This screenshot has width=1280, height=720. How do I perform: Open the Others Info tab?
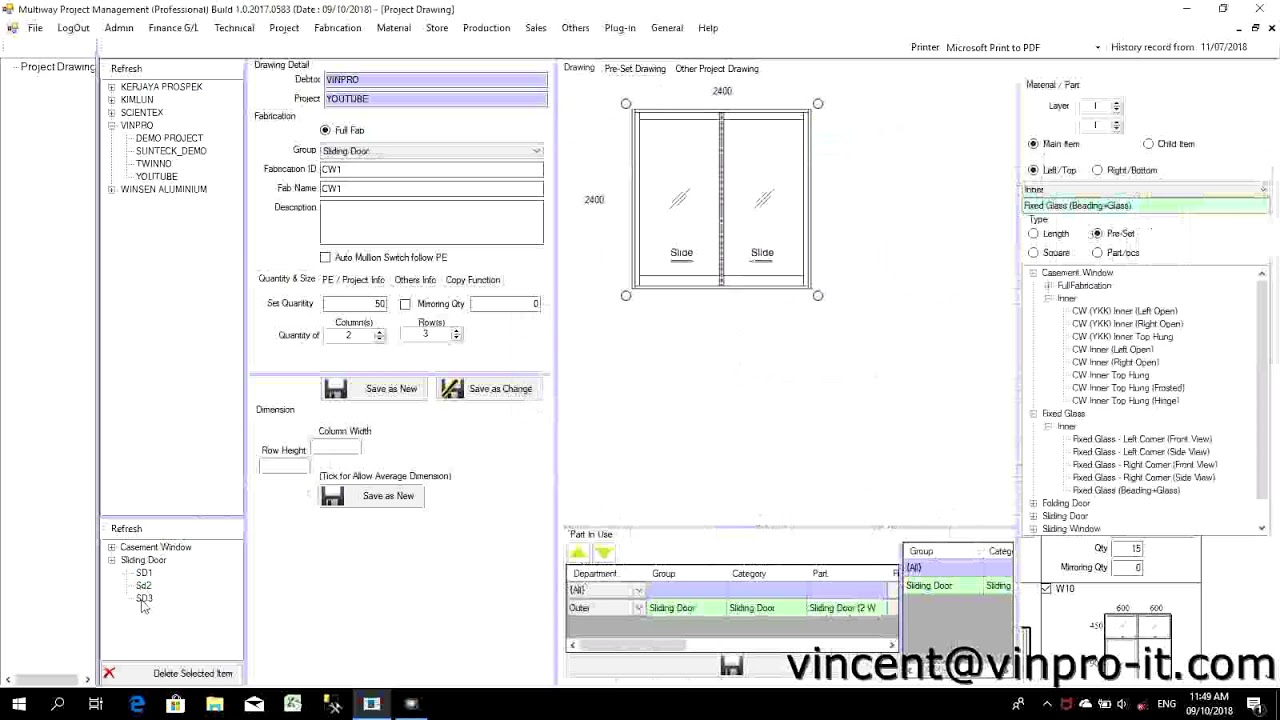414,280
